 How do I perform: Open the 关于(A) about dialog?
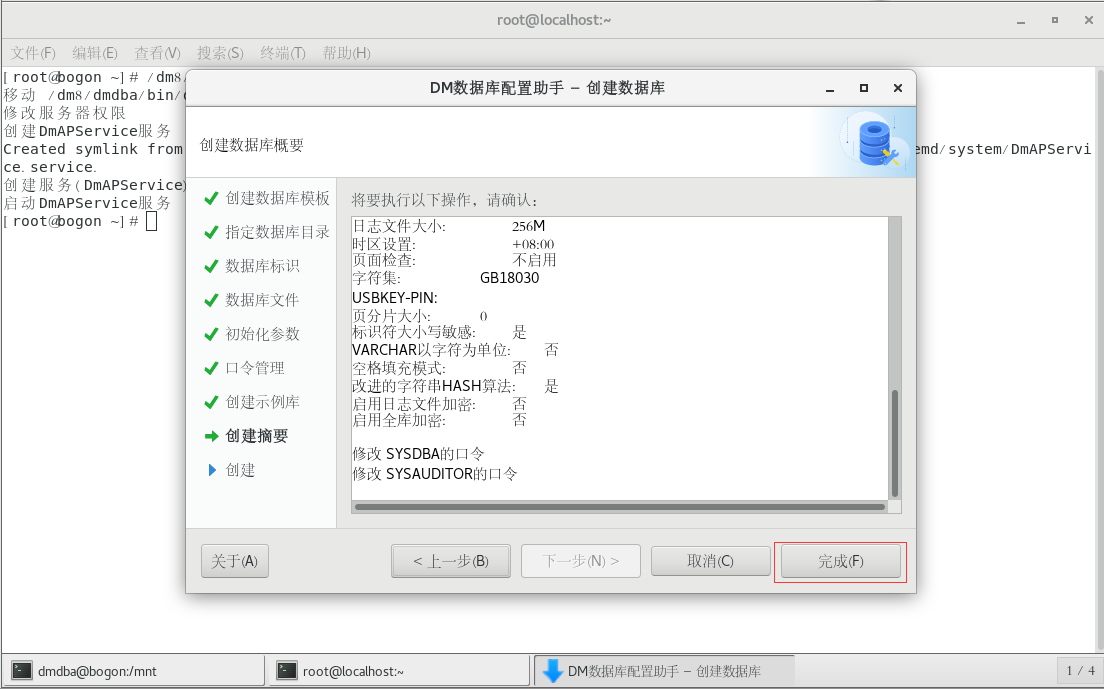pos(234,561)
